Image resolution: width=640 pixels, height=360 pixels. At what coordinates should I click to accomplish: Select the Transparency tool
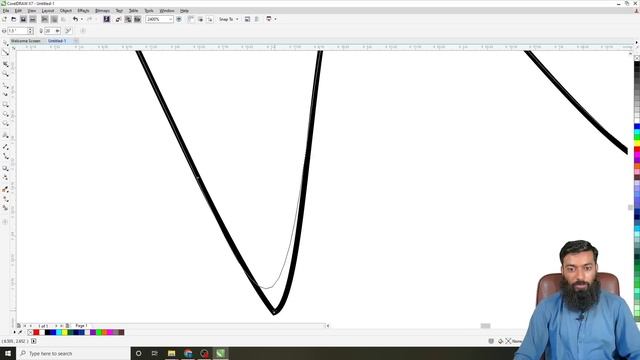5,178
